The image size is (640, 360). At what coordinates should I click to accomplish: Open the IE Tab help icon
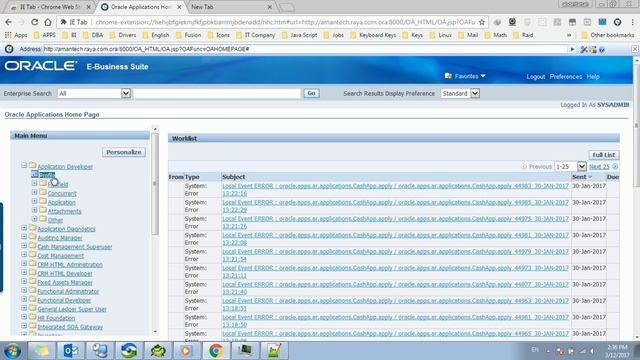(x=602, y=49)
